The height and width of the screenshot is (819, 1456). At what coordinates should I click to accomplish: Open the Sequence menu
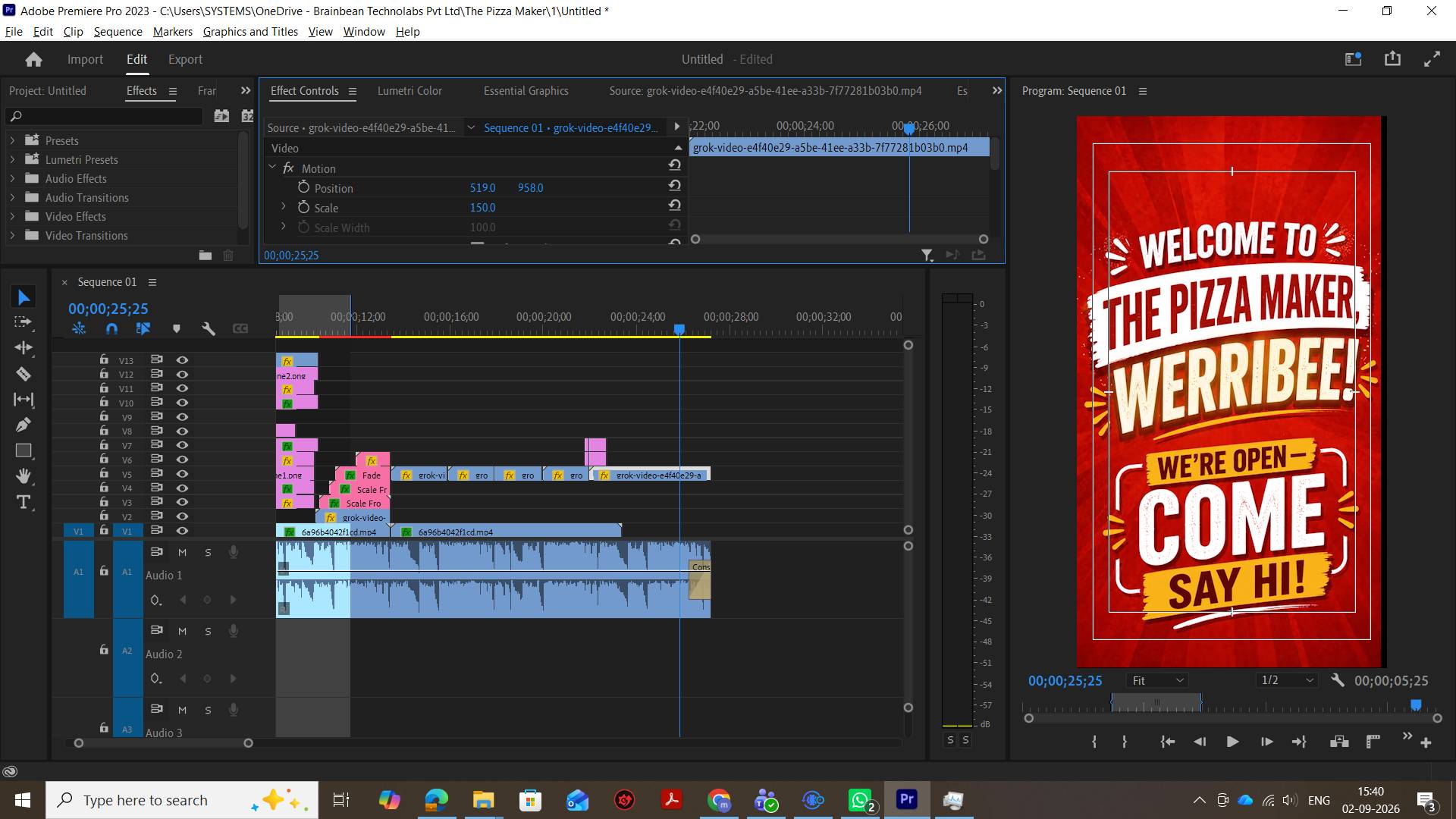118,31
